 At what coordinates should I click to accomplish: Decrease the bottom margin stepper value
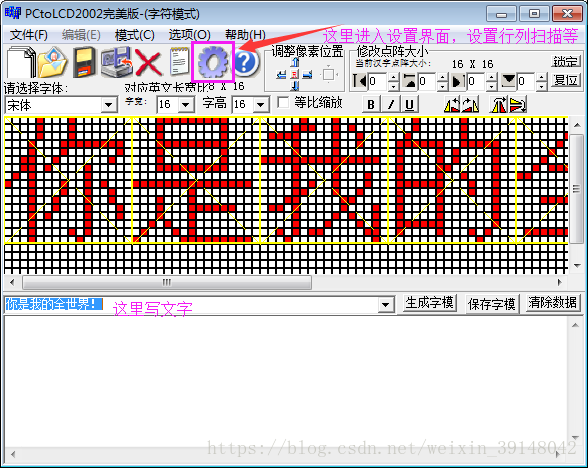[541, 86]
